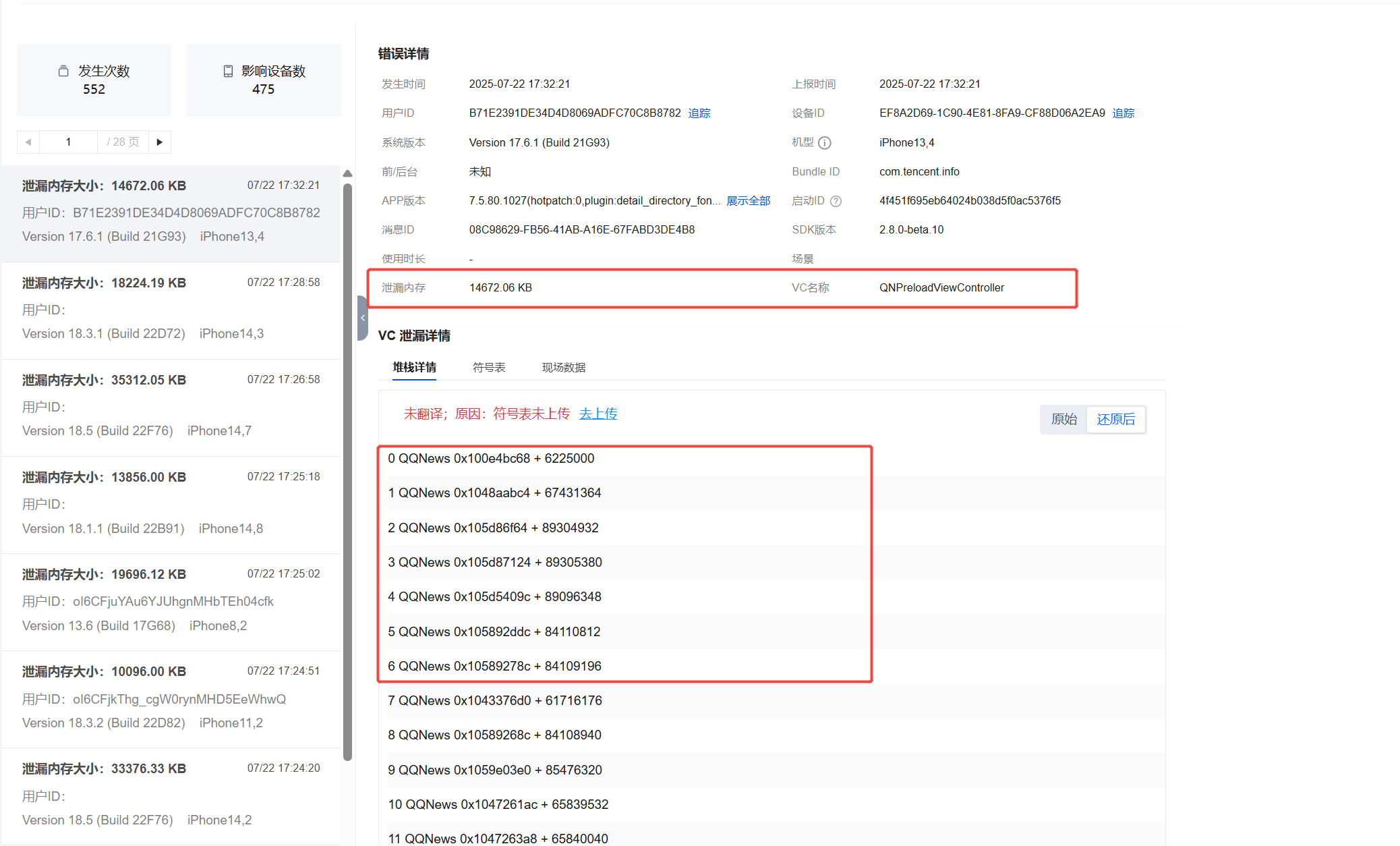Select the 堆栈详情 tab
This screenshot has width=1400, height=846.
(x=414, y=368)
